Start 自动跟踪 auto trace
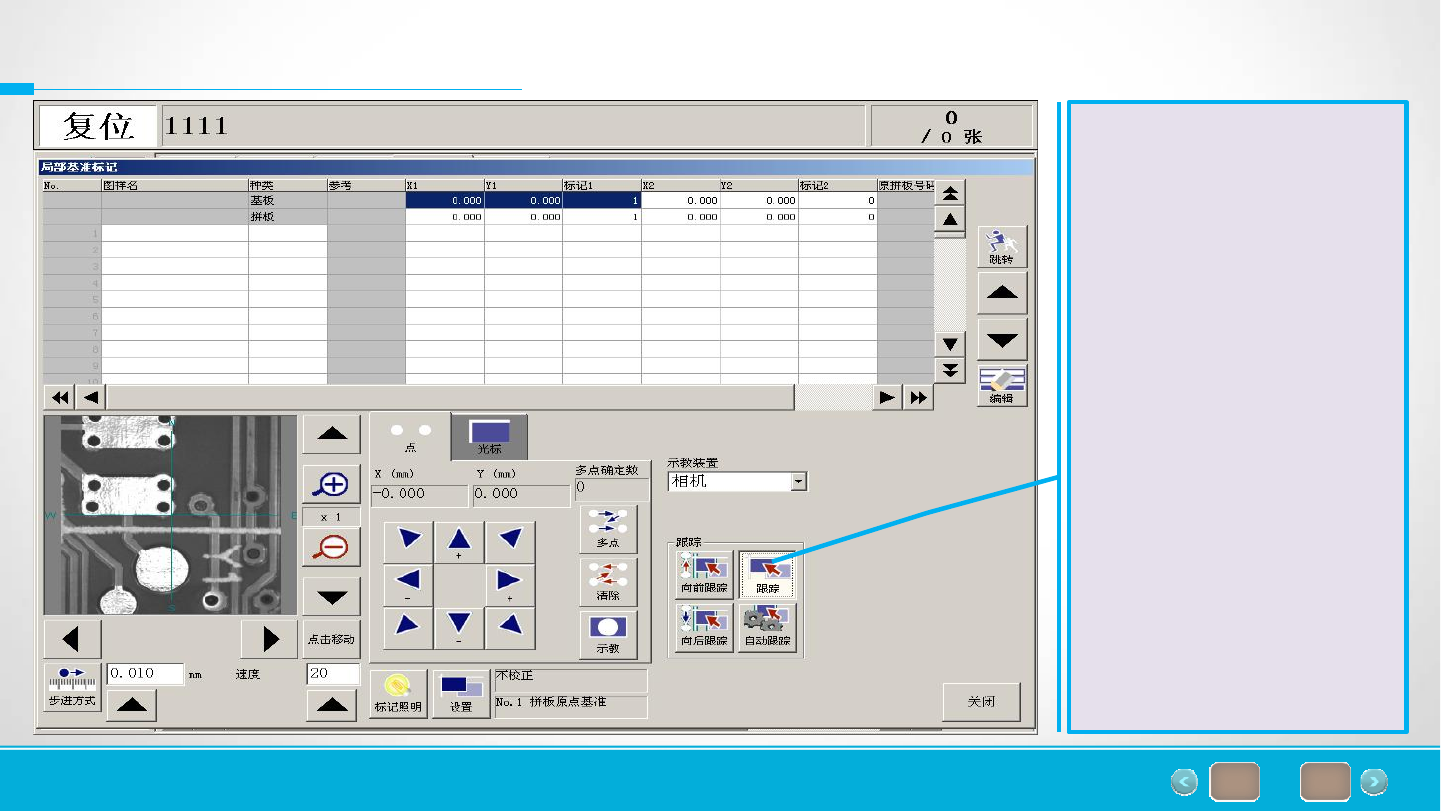1441x811 pixels. [767, 627]
